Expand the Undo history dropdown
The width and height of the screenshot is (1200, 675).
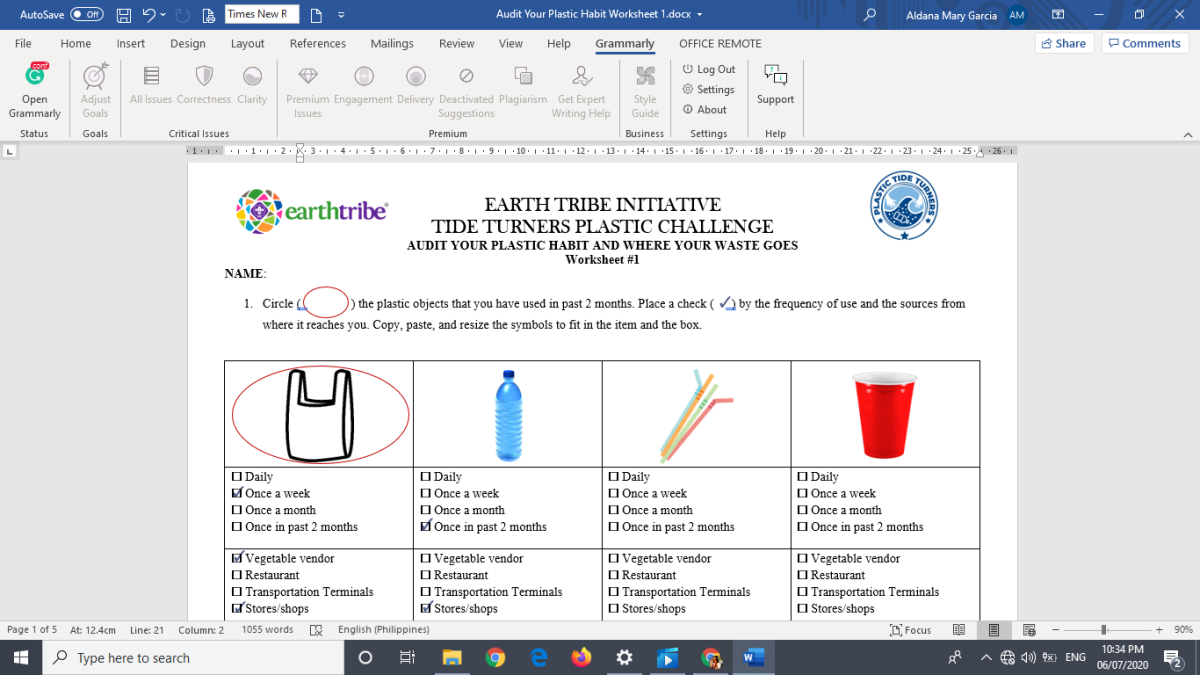tap(164, 14)
